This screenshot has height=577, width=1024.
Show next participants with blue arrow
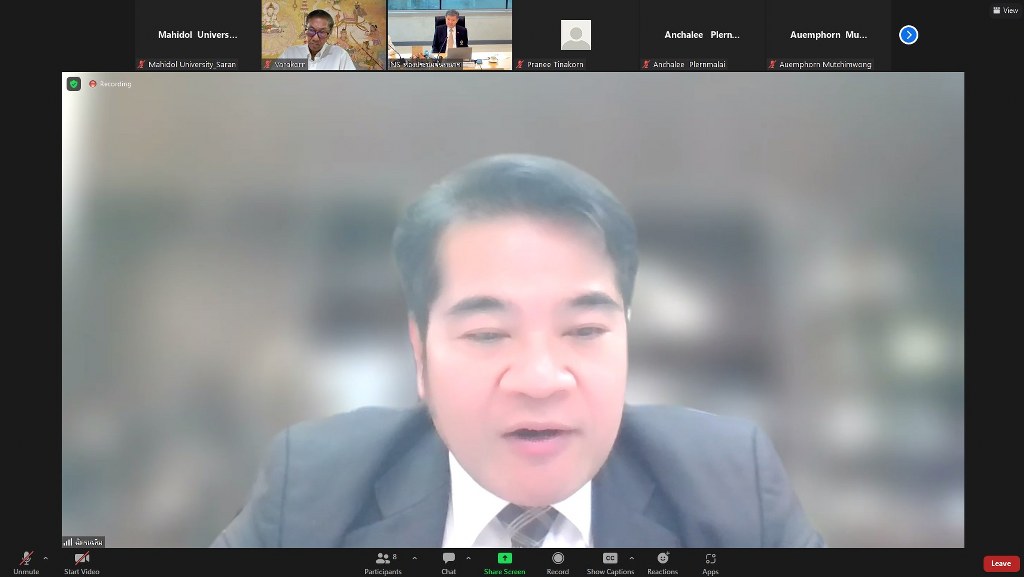pyautogui.click(x=908, y=35)
